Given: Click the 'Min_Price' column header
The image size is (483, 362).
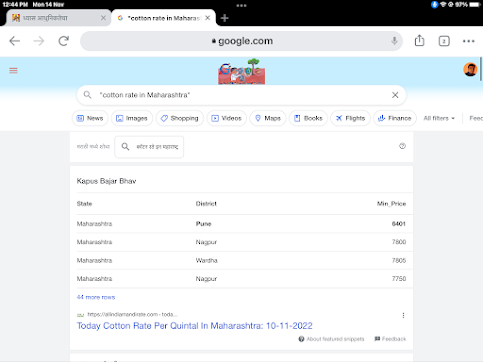Looking at the screenshot, I should pyautogui.click(x=391, y=204).
